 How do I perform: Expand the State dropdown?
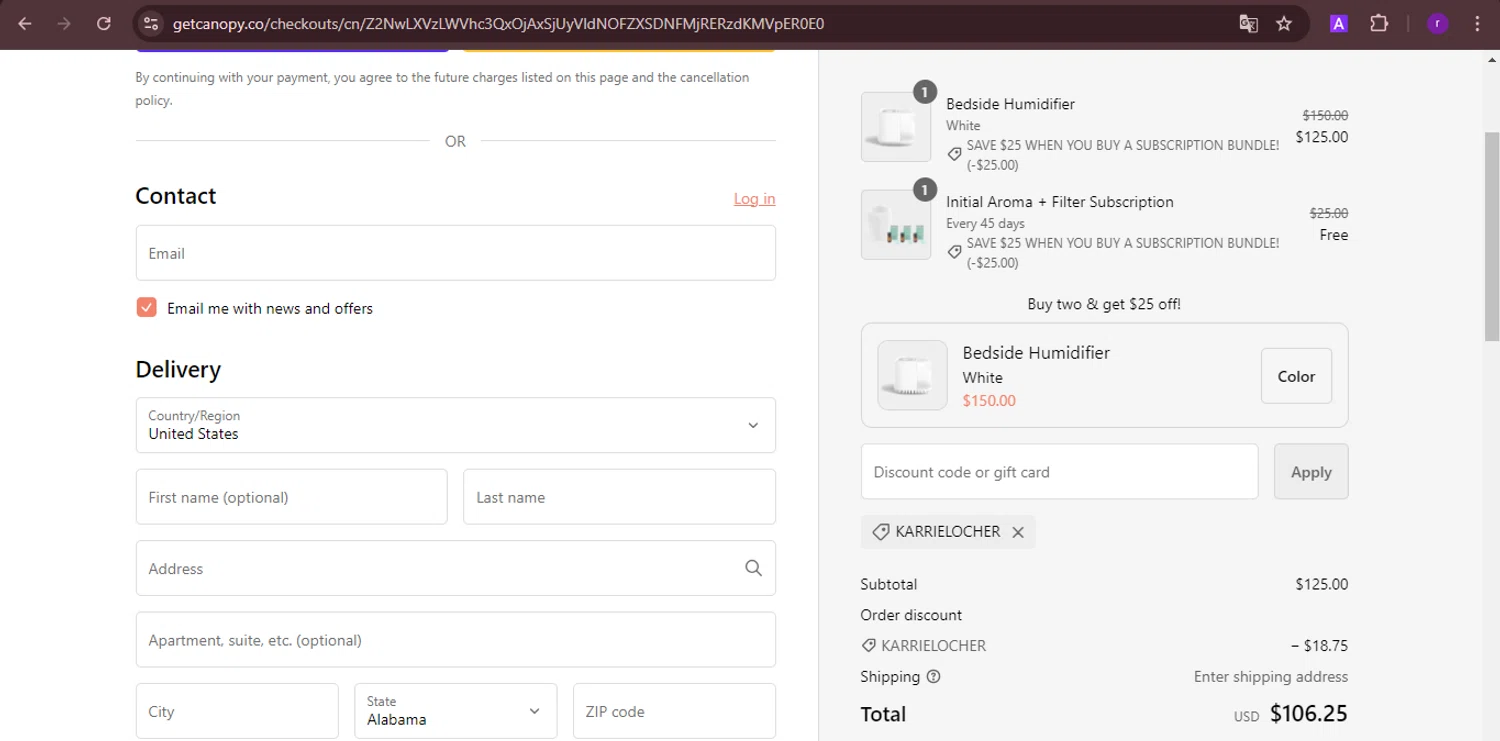(x=455, y=711)
